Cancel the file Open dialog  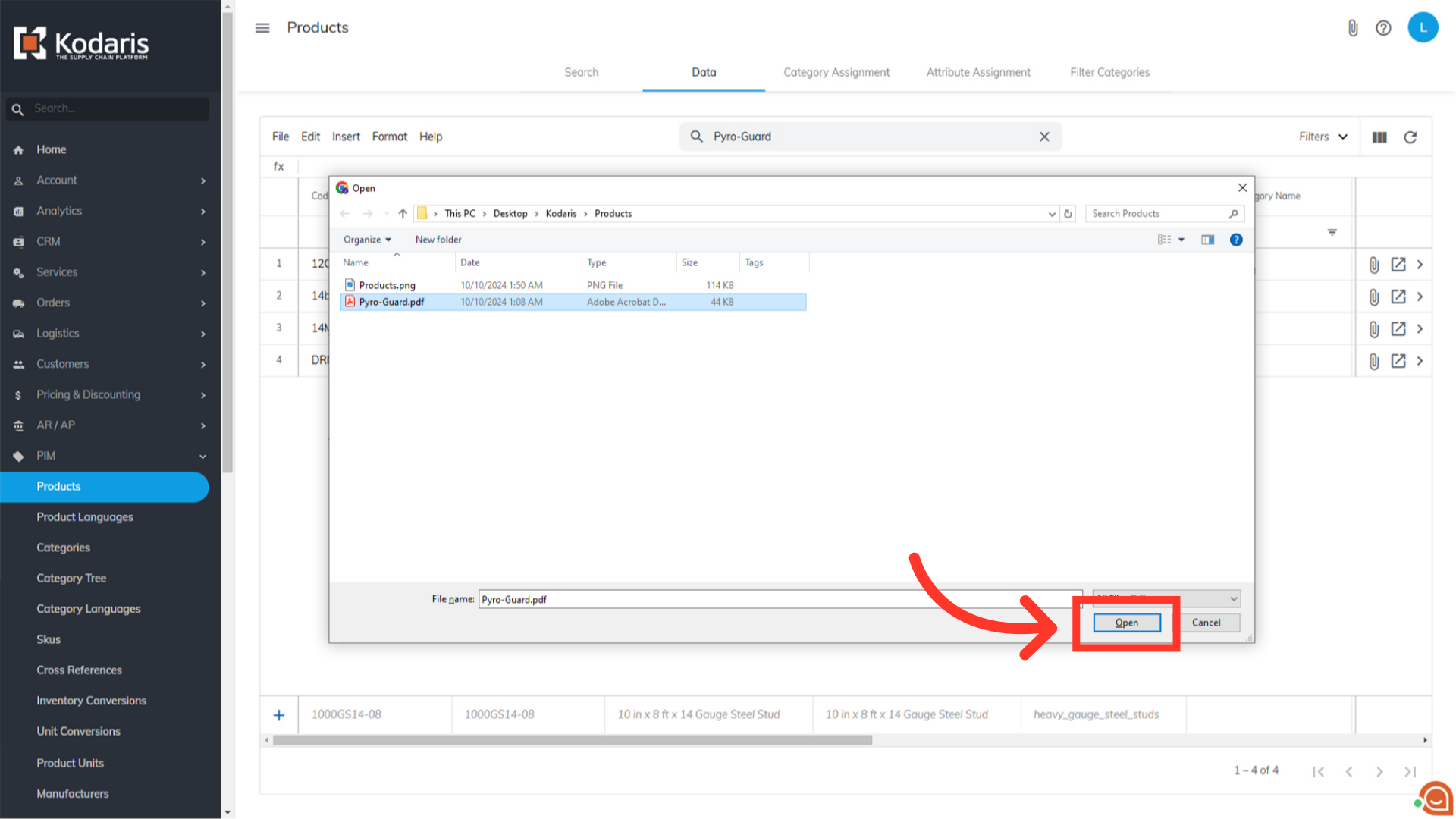click(x=1206, y=623)
